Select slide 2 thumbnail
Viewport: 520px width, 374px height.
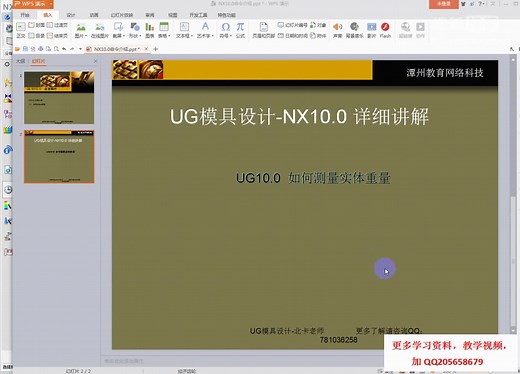pyautogui.click(x=59, y=156)
